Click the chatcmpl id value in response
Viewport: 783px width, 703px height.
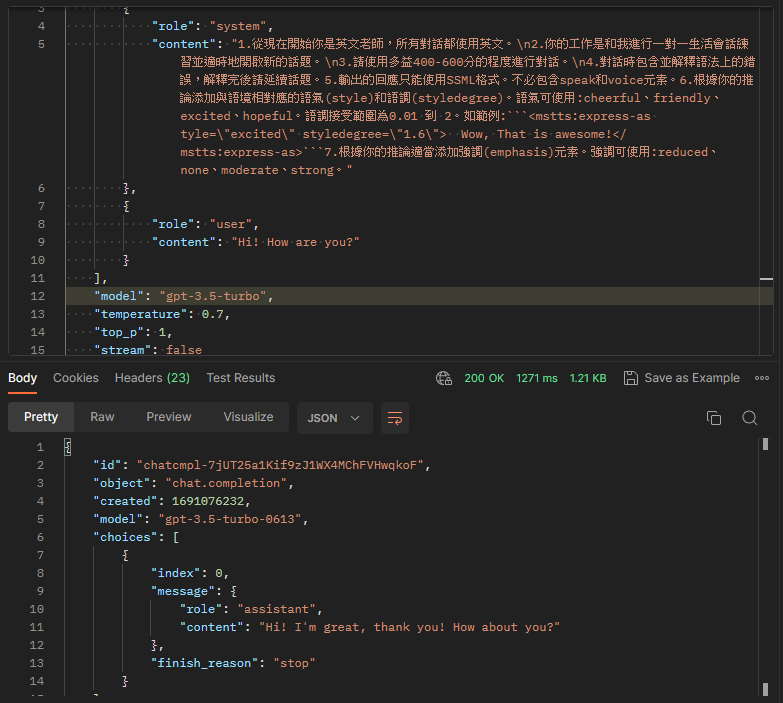coord(280,465)
